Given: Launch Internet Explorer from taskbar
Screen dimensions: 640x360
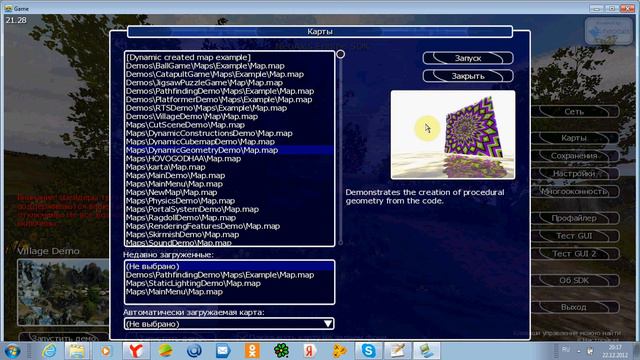Looking at the screenshot, I should (x=49, y=351).
